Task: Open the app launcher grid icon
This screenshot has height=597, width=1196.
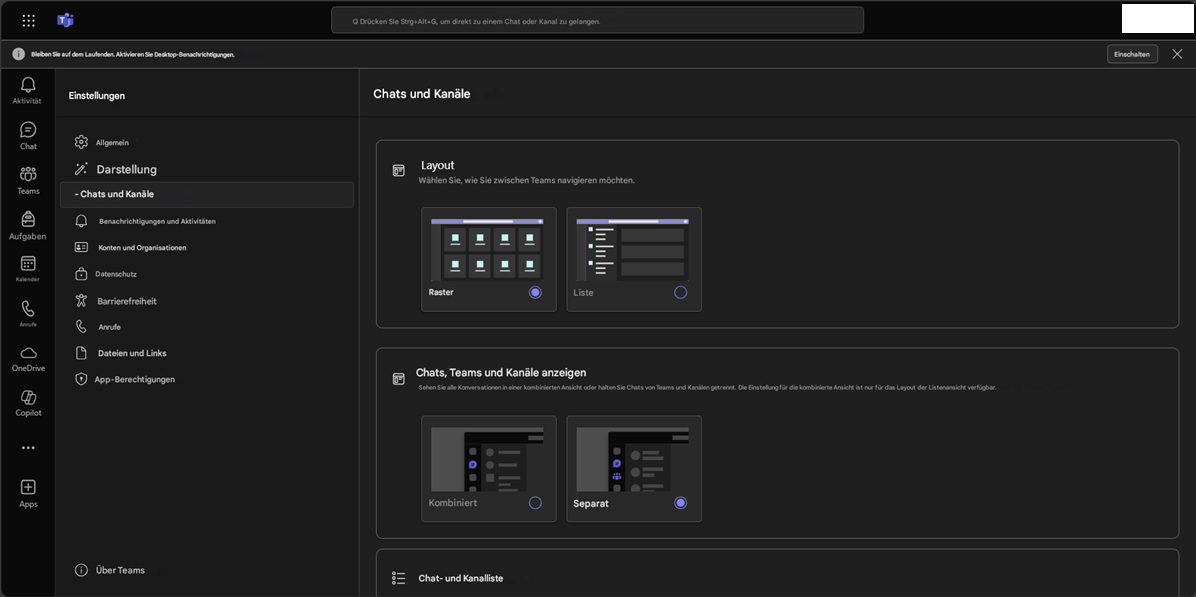Action: coord(28,21)
